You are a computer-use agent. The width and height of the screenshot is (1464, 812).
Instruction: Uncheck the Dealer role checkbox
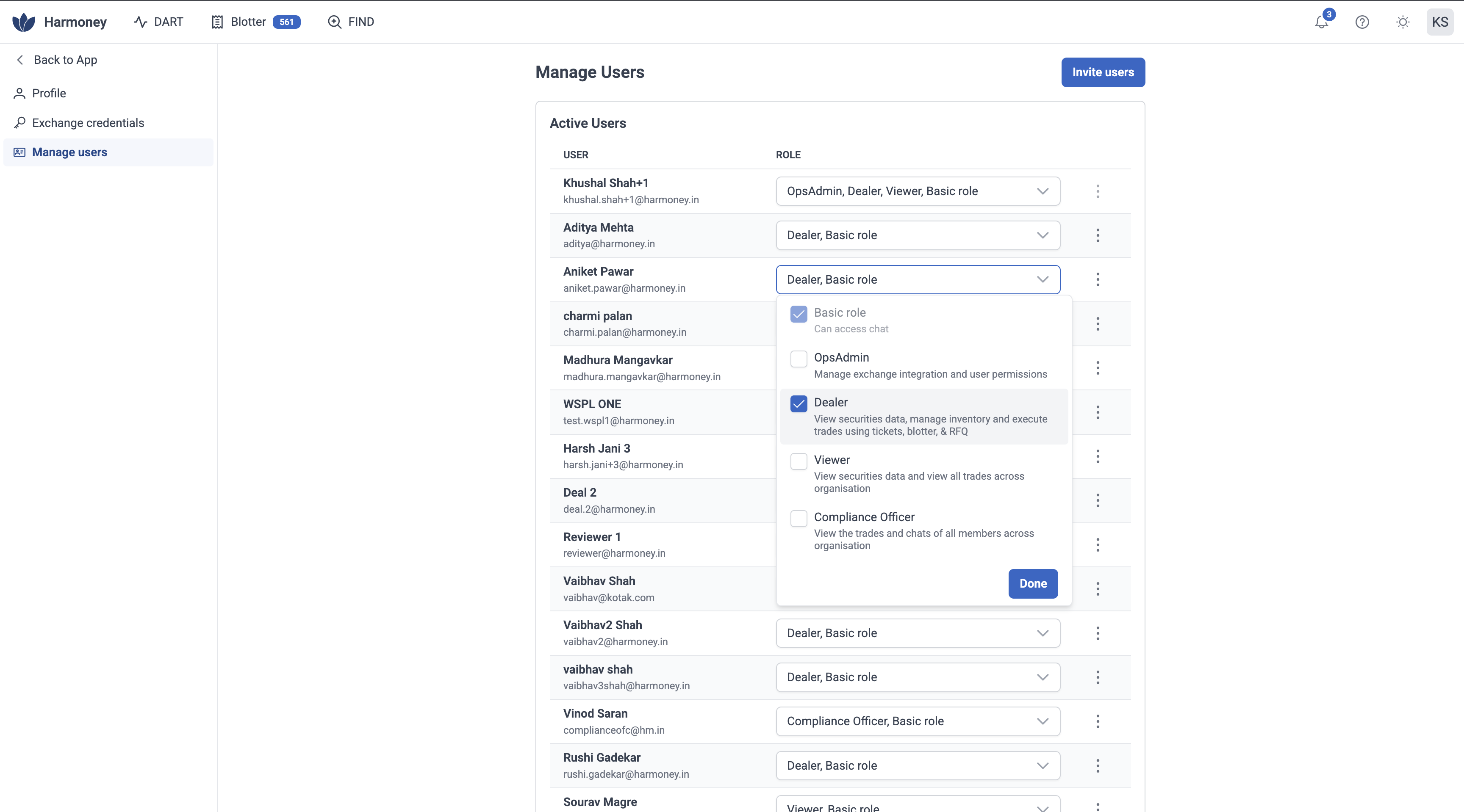click(x=799, y=404)
